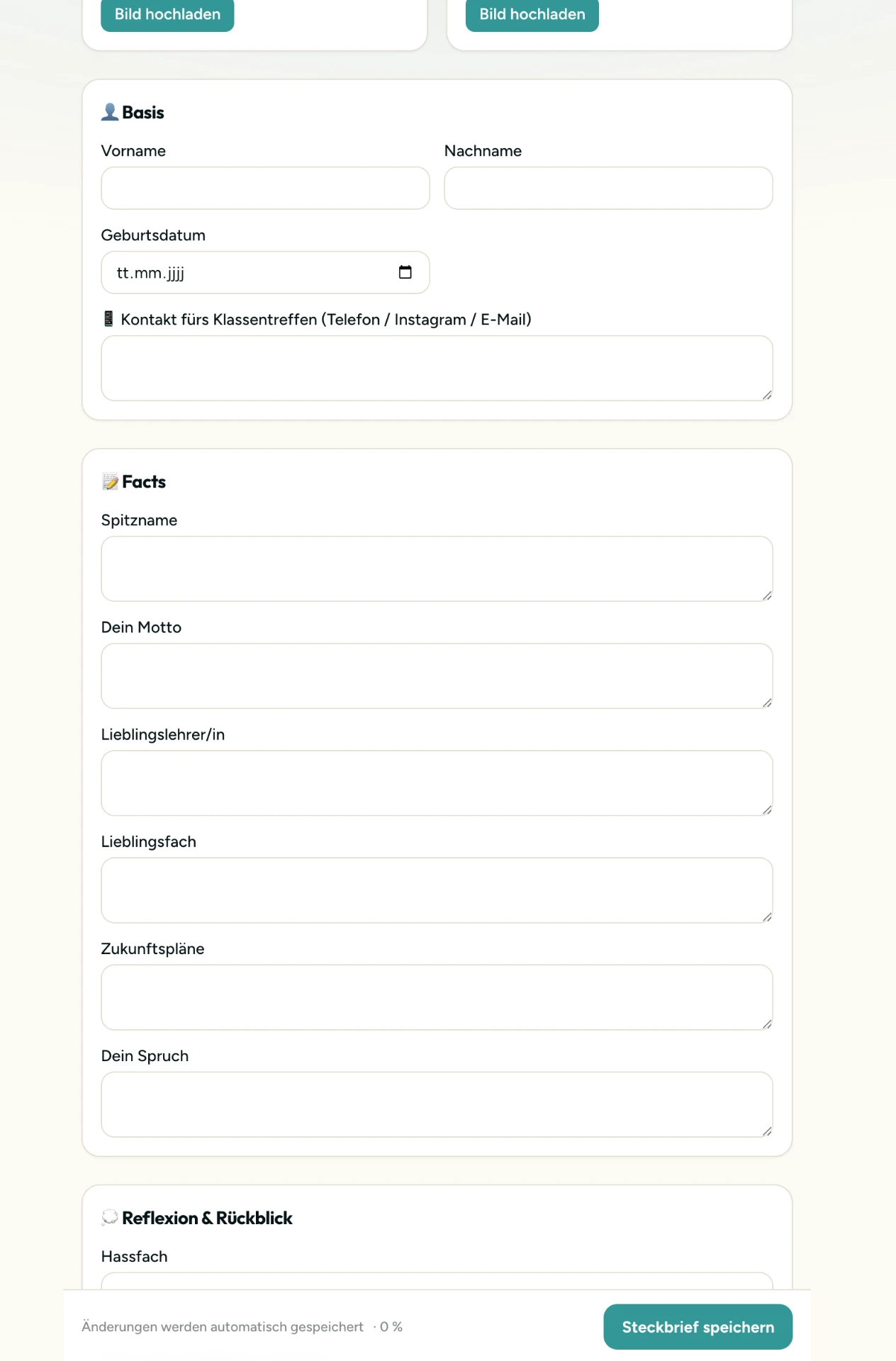Focus the Vorname input field

coord(265,188)
